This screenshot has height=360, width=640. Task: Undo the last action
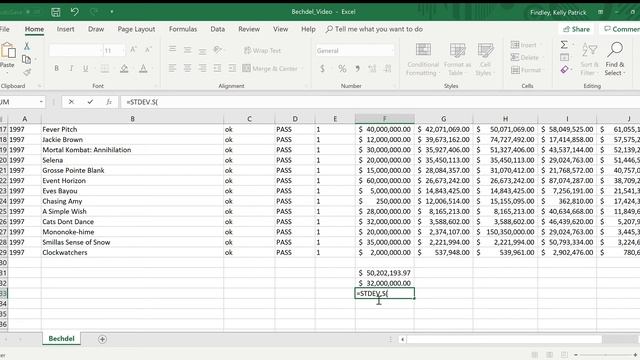(x=75, y=11)
